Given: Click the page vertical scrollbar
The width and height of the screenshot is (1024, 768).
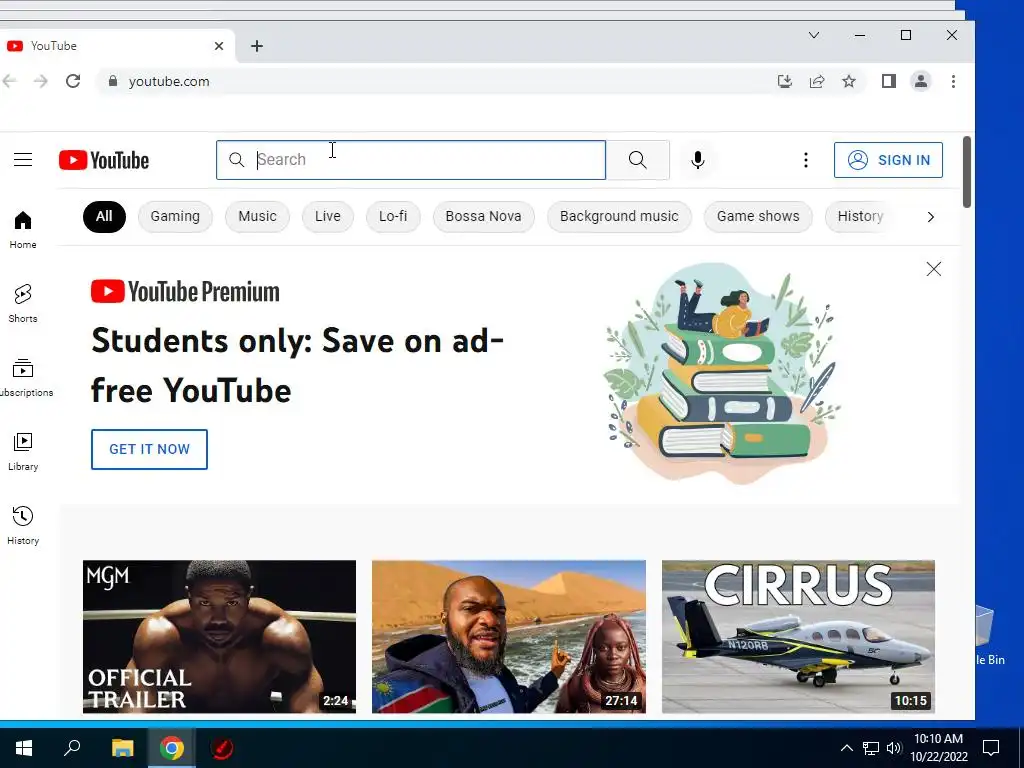Looking at the screenshot, I should (x=967, y=172).
